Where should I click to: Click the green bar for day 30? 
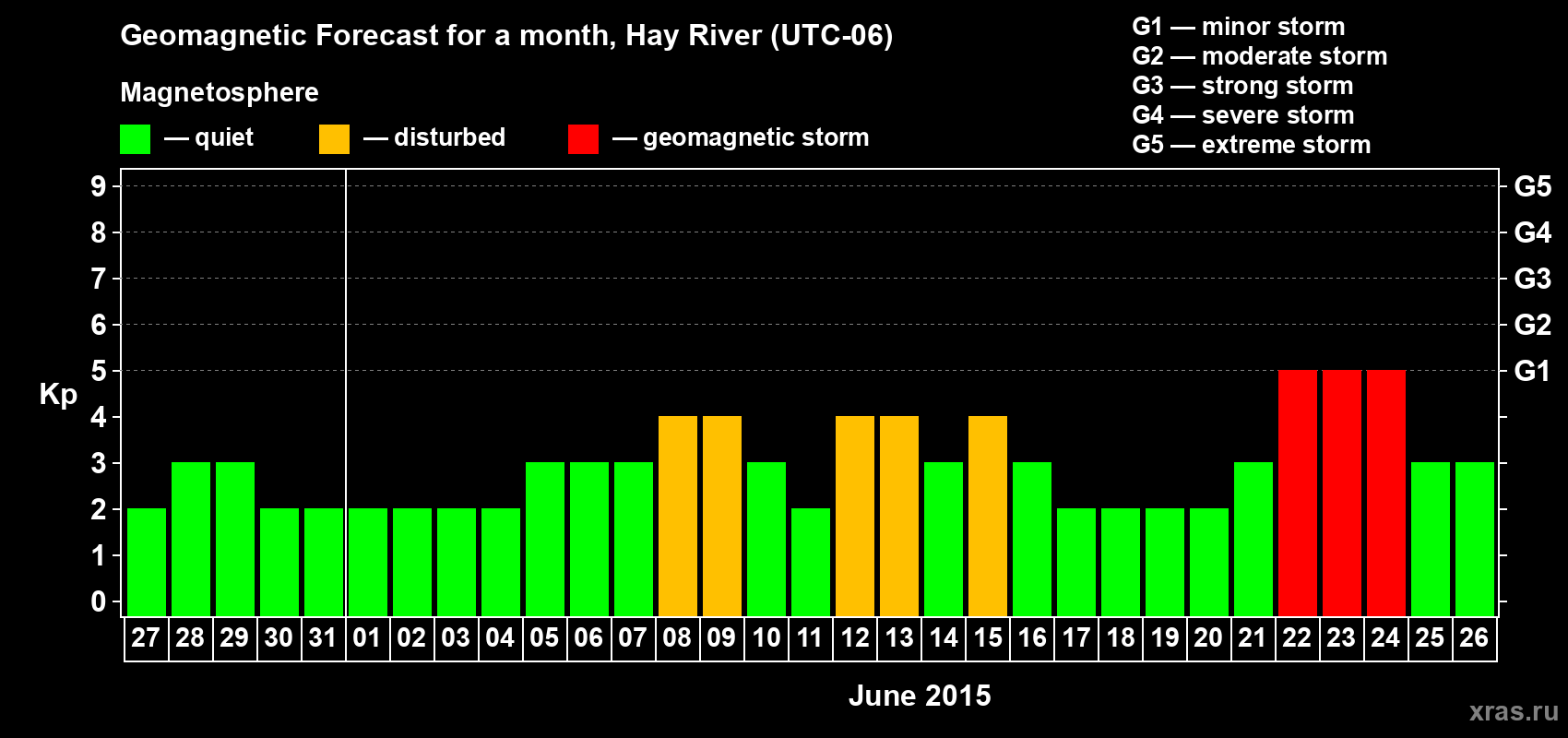[x=279, y=562]
